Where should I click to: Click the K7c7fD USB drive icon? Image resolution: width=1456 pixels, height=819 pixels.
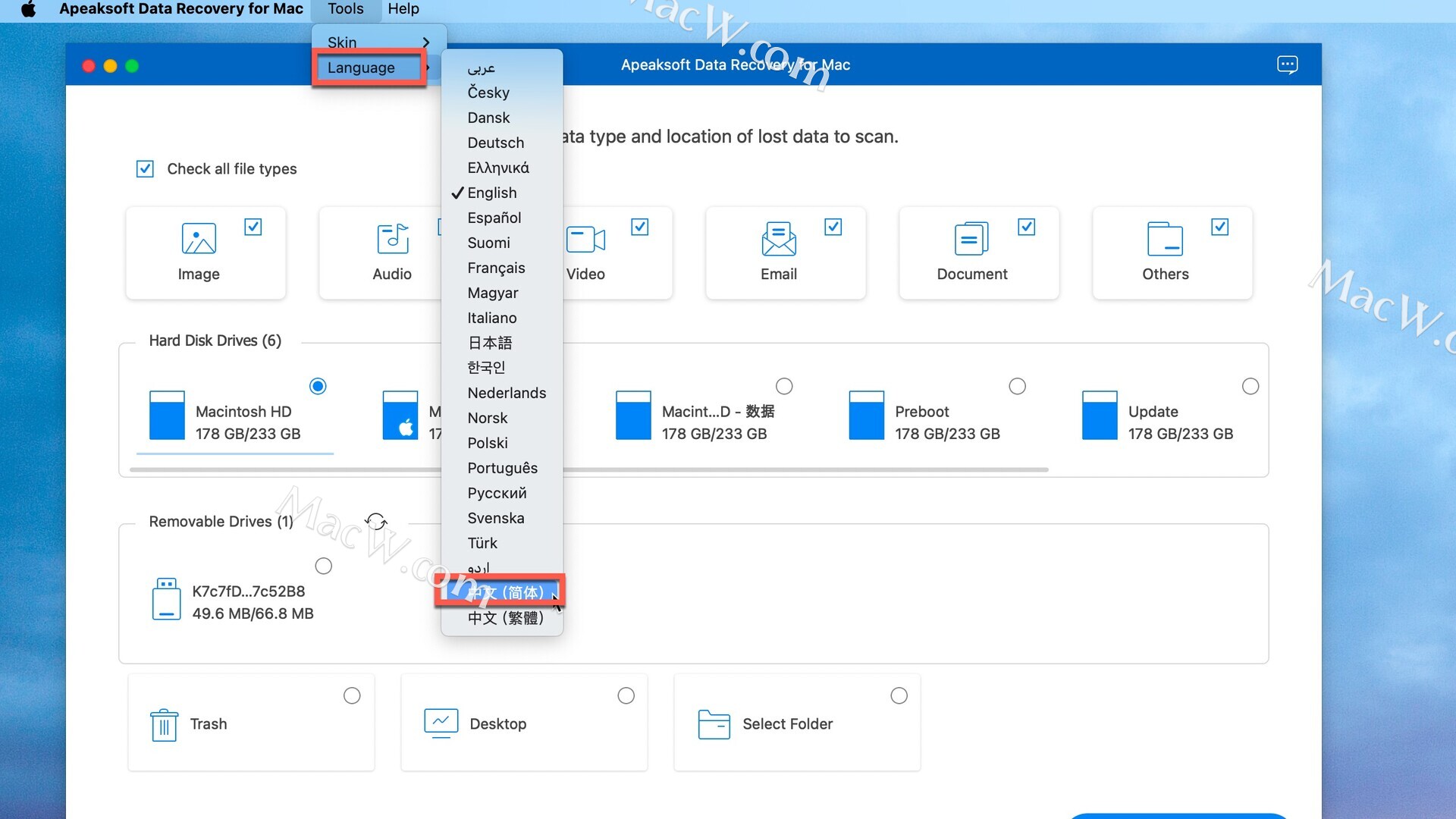click(166, 599)
